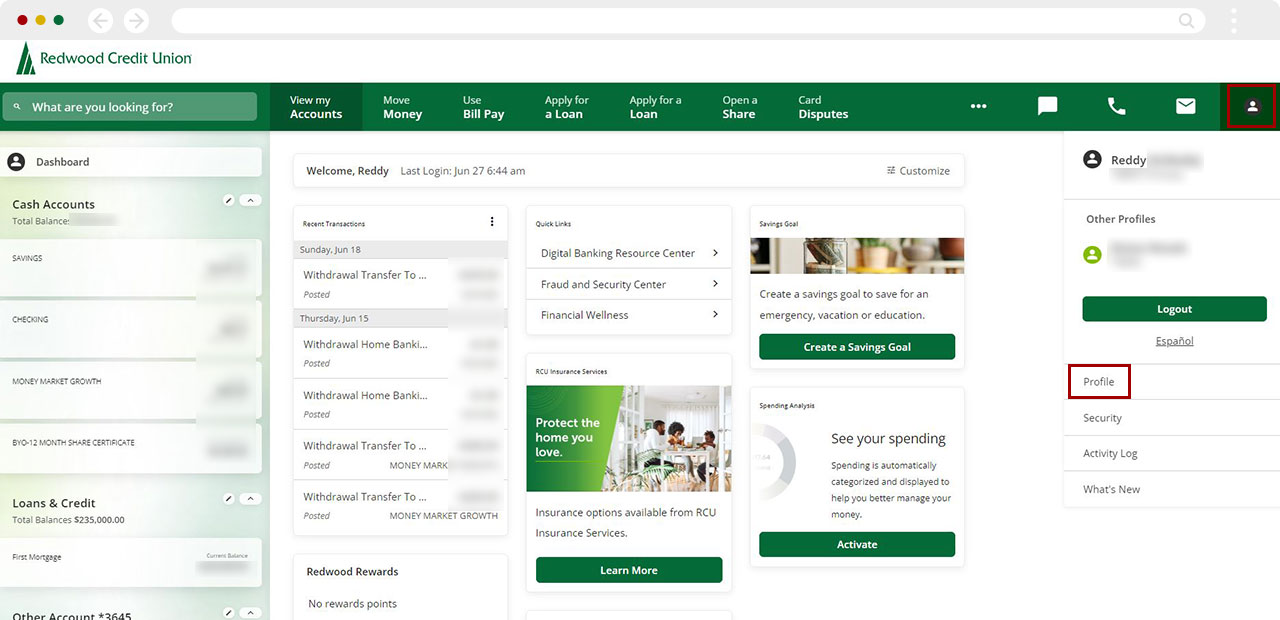Click the Logout button

(x=1174, y=309)
